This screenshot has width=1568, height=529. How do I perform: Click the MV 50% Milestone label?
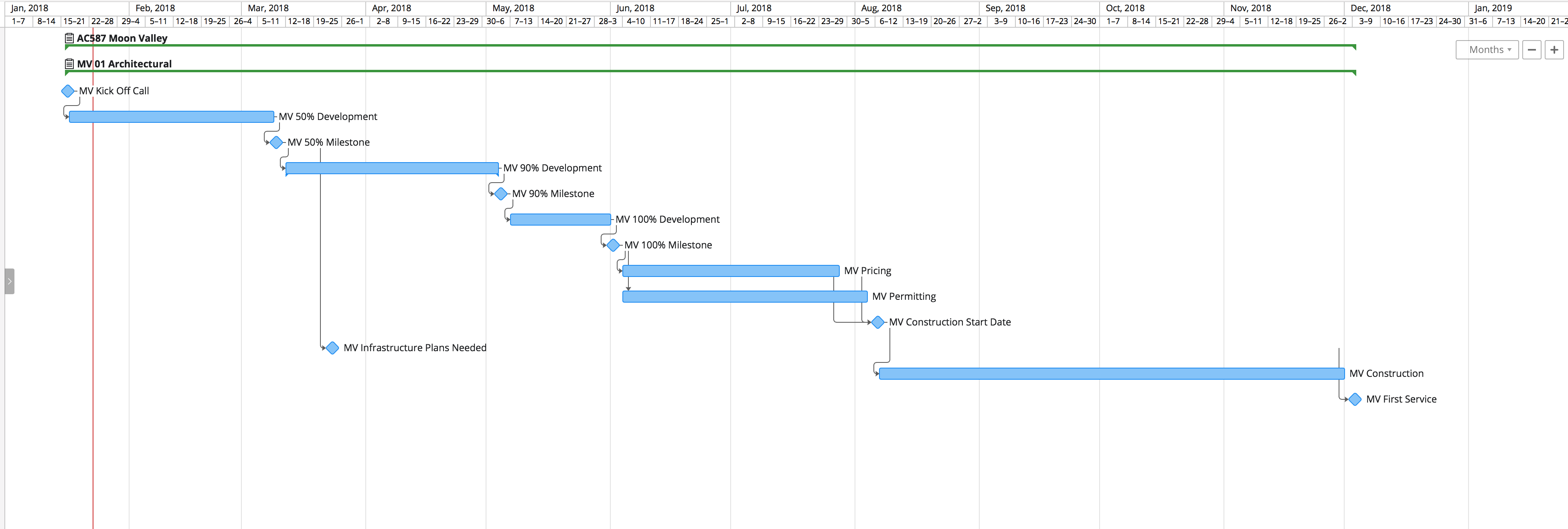[x=329, y=142]
